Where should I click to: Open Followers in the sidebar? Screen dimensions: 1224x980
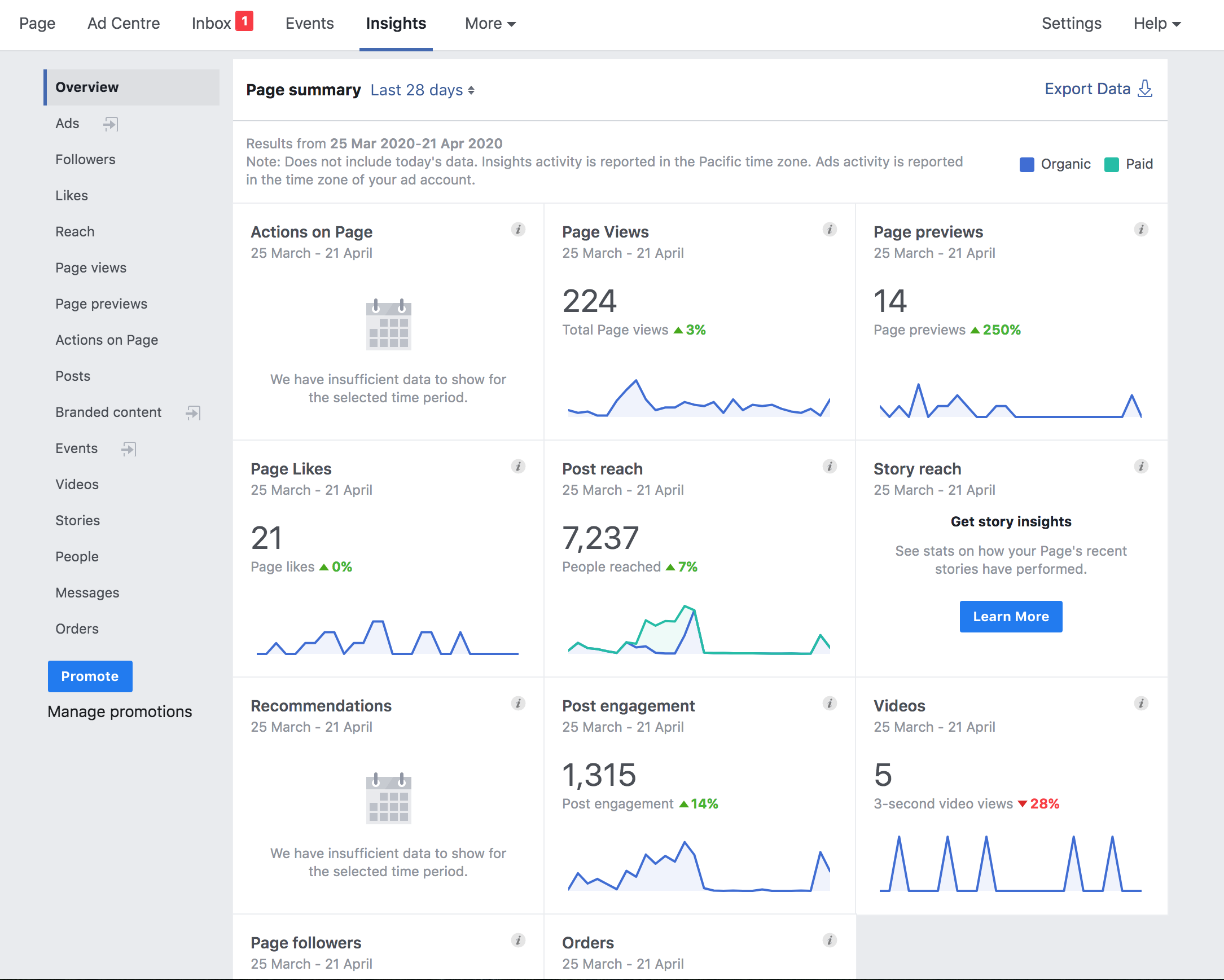click(85, 160)
